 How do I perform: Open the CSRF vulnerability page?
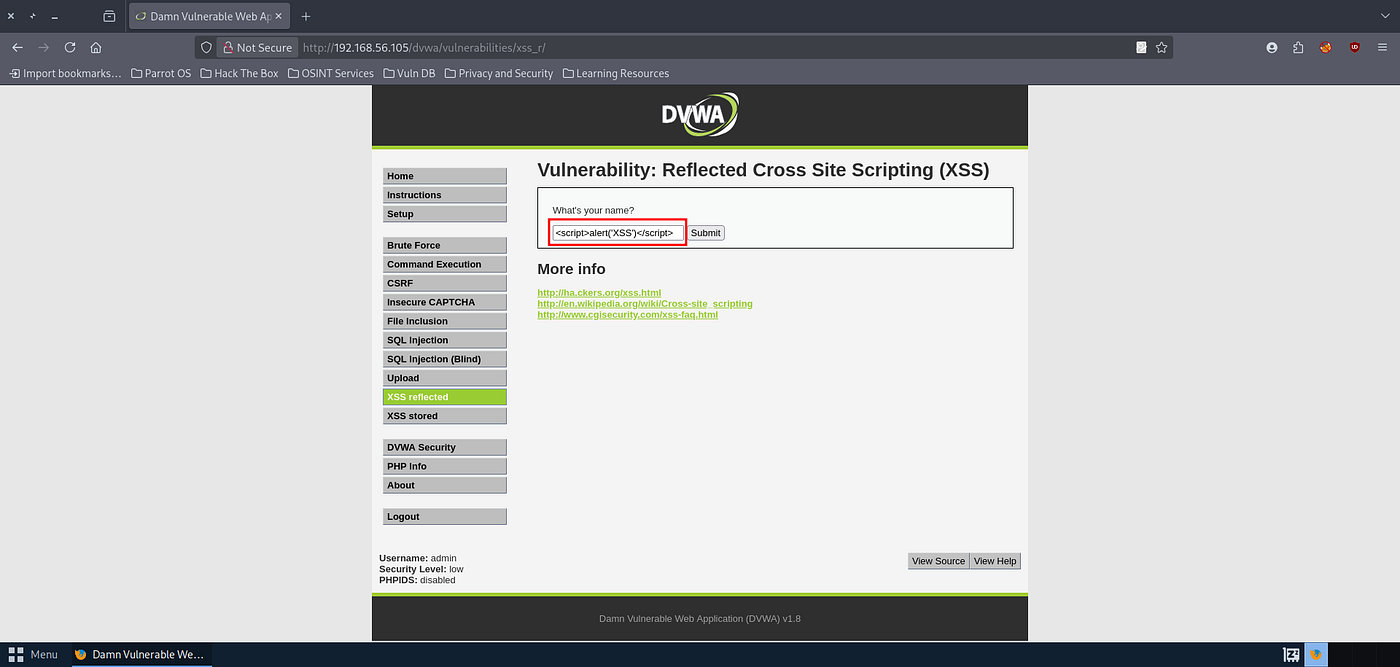point(444,283)
